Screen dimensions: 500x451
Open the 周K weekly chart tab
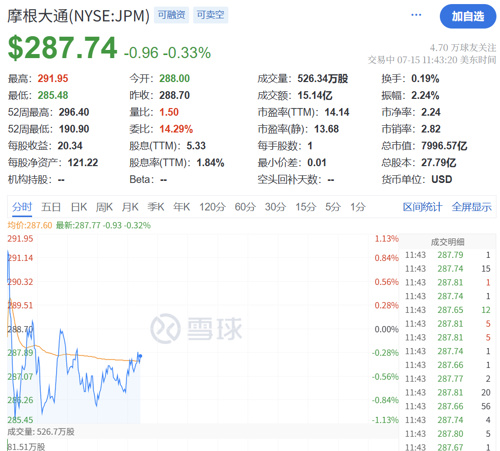[x=104, y=207]
